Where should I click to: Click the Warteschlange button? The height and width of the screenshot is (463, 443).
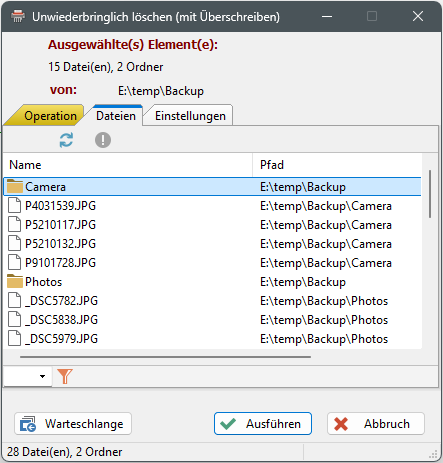(73, 424)
